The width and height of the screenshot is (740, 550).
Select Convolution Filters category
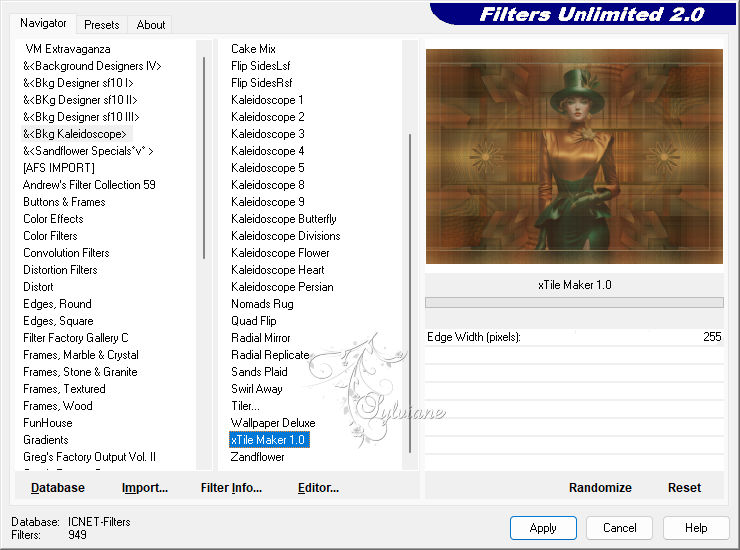pyautogui.click(x=67, y=253)
